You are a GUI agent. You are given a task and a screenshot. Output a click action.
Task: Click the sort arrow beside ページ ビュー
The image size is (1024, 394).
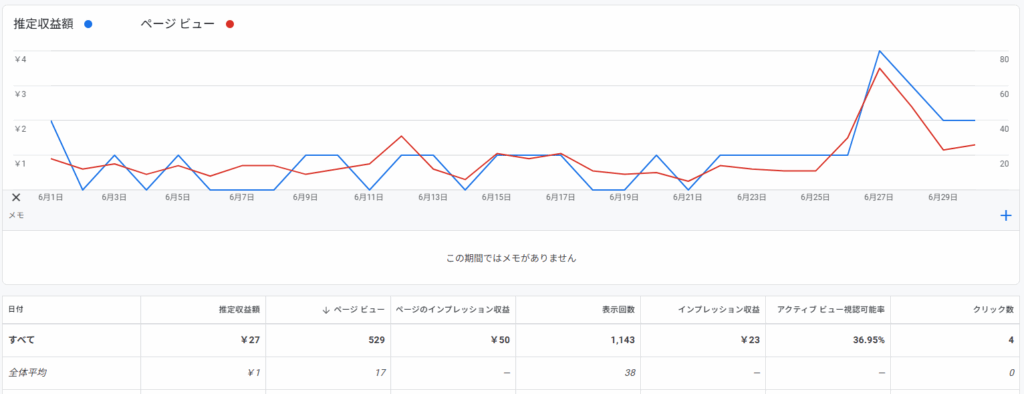326,310
